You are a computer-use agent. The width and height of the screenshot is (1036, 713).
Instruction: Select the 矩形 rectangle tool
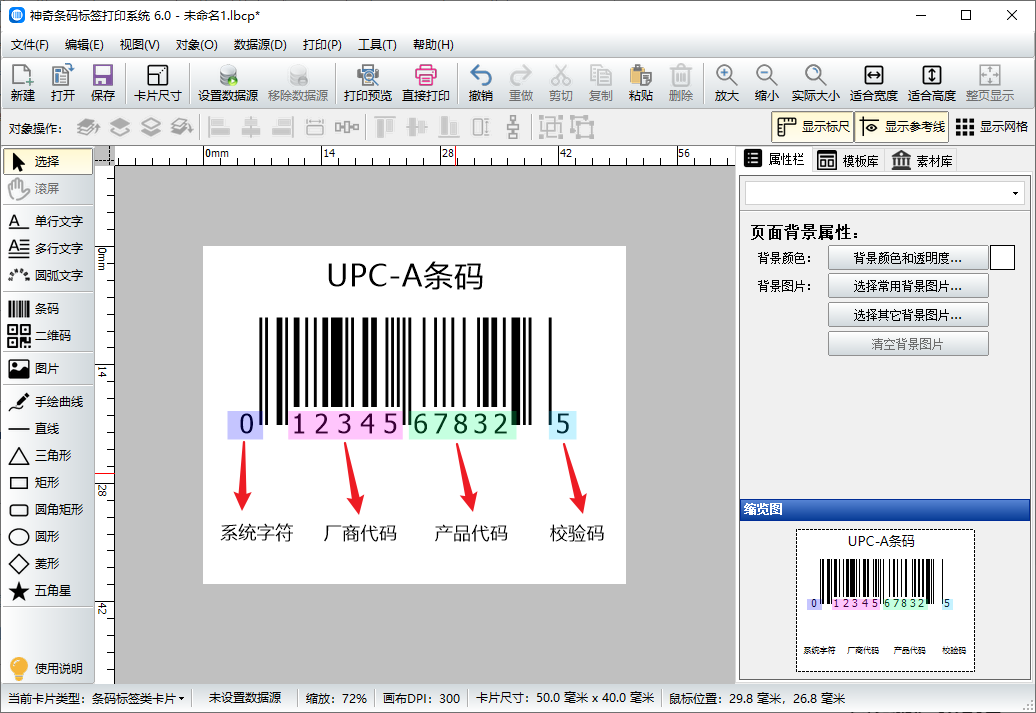point(48,482)
